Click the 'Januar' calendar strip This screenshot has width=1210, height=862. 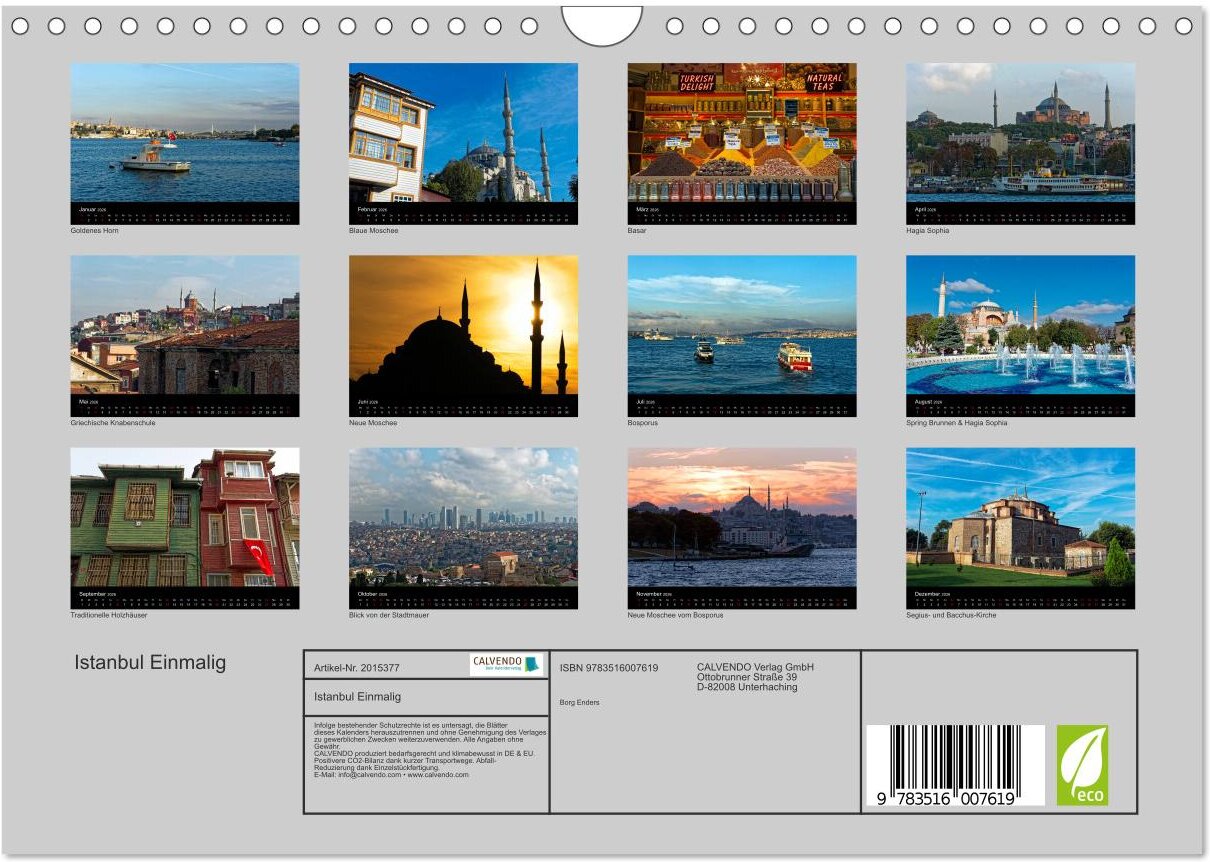[x=185, y=213]
